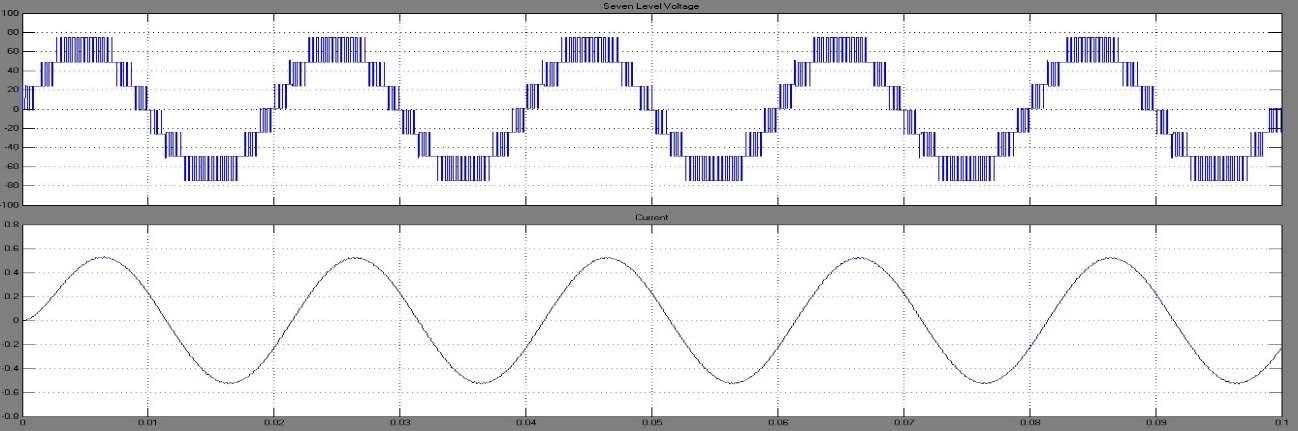The width and height of the screenshot is (1298, 431).
Task: Click the 0.09 time-axis tick label
Action: (1156, 424)
